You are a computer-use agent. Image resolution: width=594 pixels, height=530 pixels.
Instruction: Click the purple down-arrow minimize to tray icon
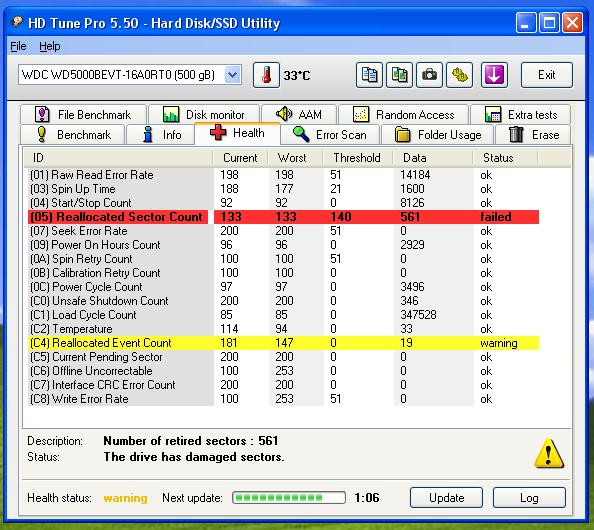(x=494, y=75)
